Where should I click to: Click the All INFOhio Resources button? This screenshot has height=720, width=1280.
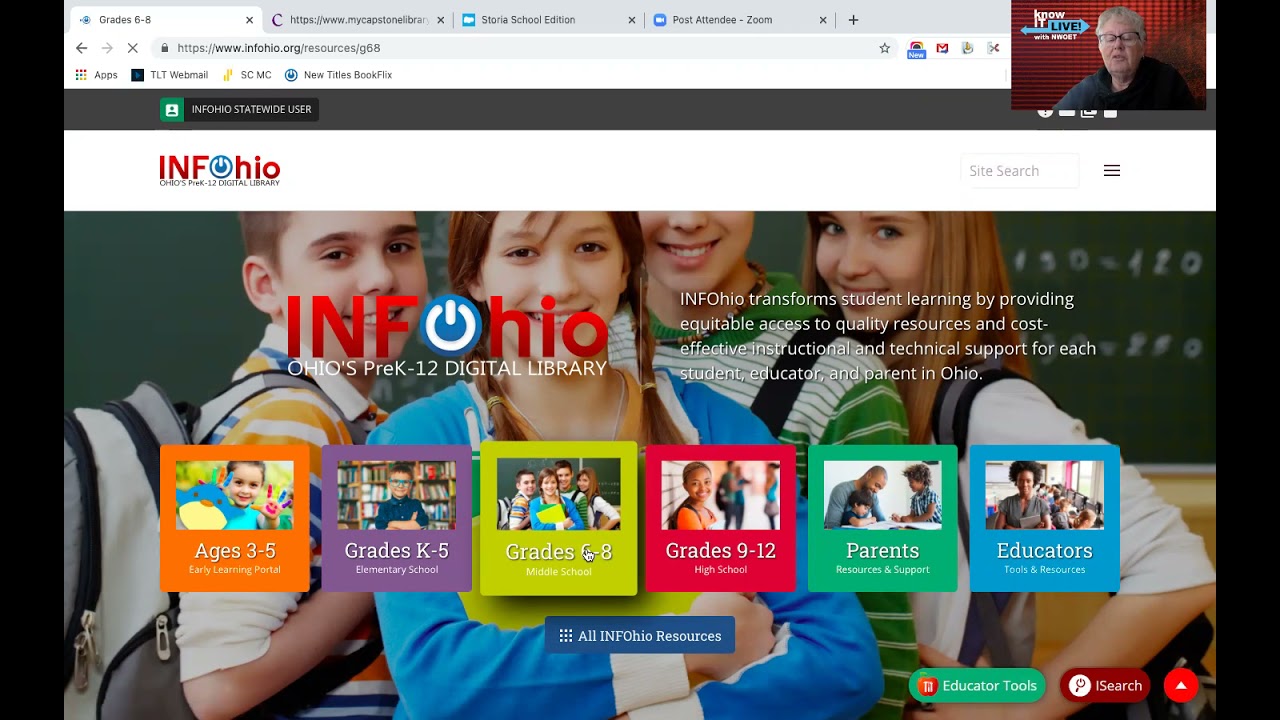pos(640,636)
